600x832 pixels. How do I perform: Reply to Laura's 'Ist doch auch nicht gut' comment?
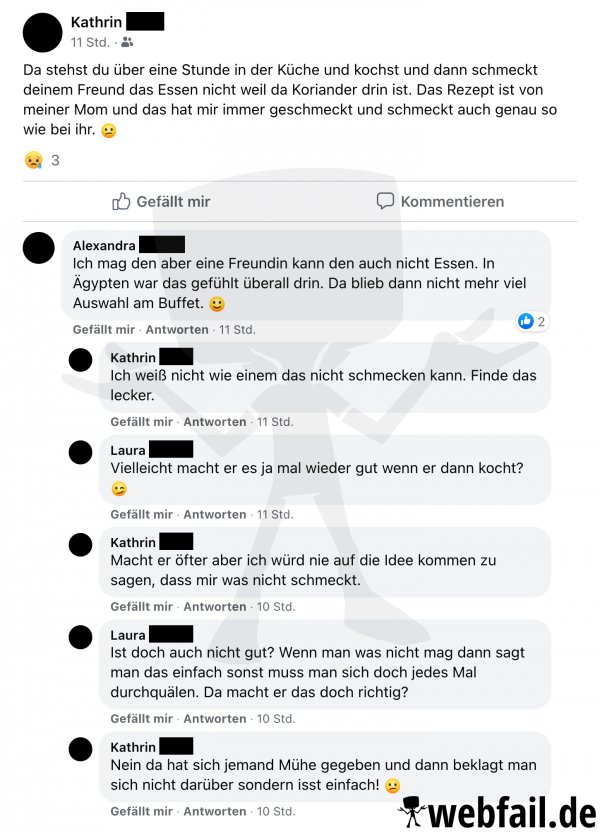(215, 718)
